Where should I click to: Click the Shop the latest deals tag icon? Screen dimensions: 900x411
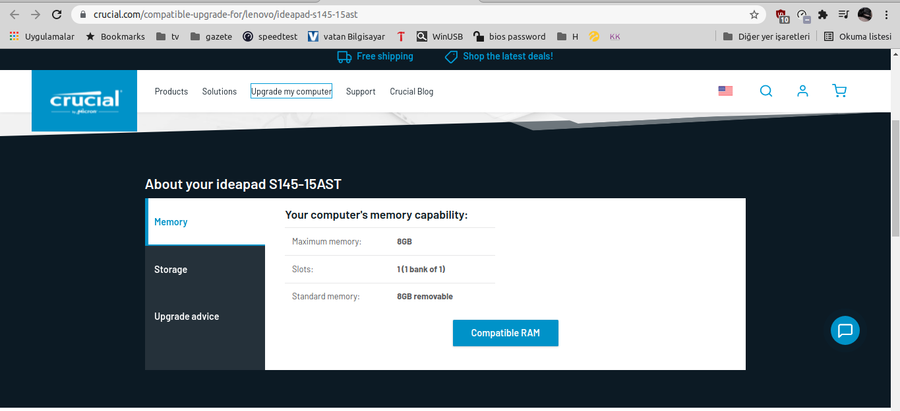tap(451, 57)
